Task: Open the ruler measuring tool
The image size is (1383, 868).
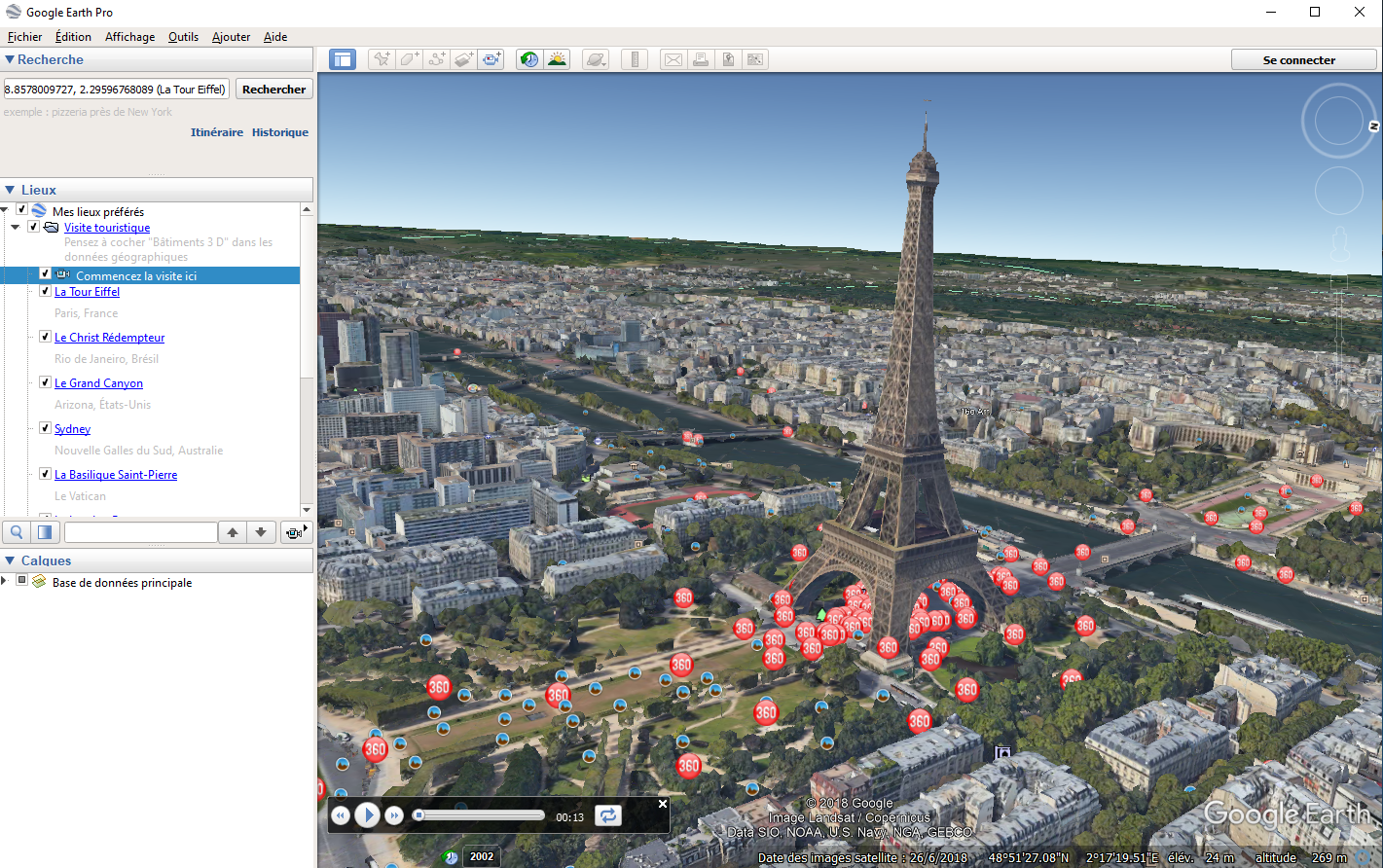Action: pos(635,59)
